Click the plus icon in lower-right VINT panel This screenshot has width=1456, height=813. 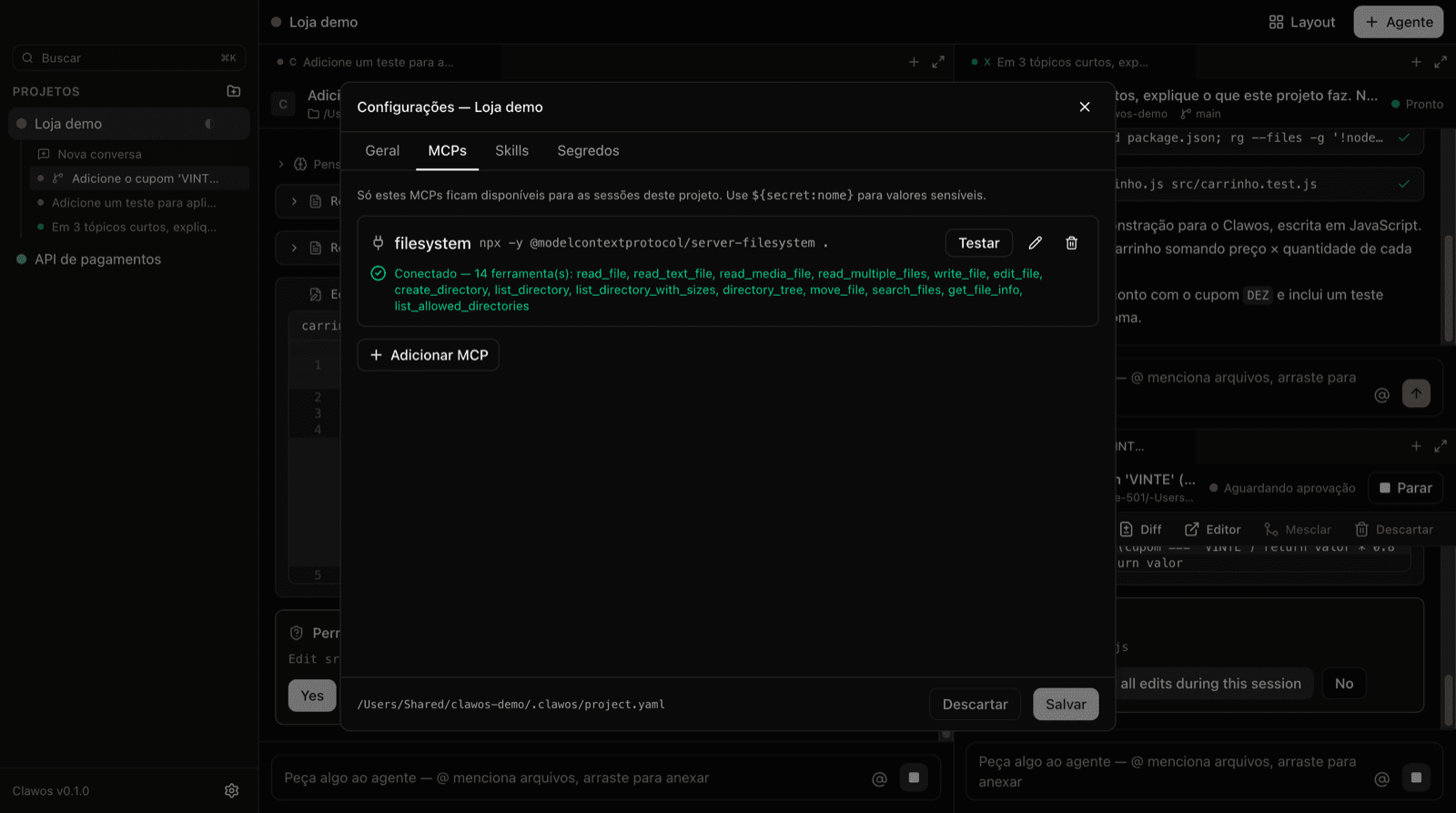pos(1416,446)
